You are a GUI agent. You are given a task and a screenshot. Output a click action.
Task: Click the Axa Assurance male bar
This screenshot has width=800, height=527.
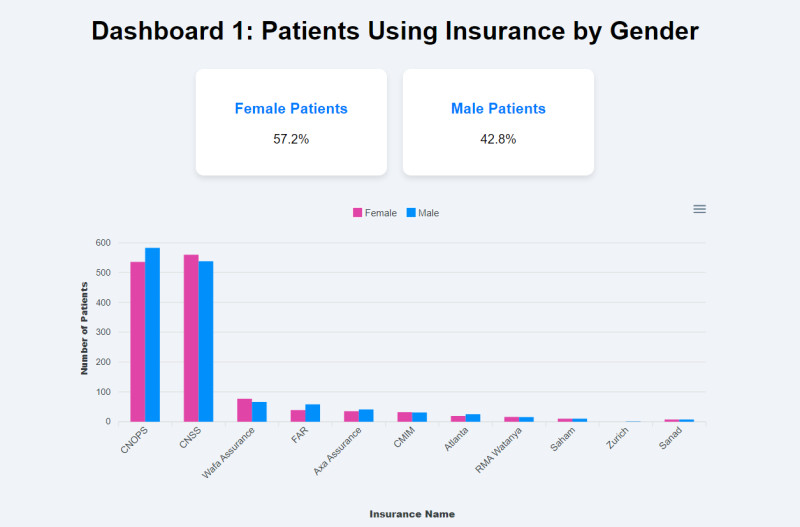coord(366,415)
